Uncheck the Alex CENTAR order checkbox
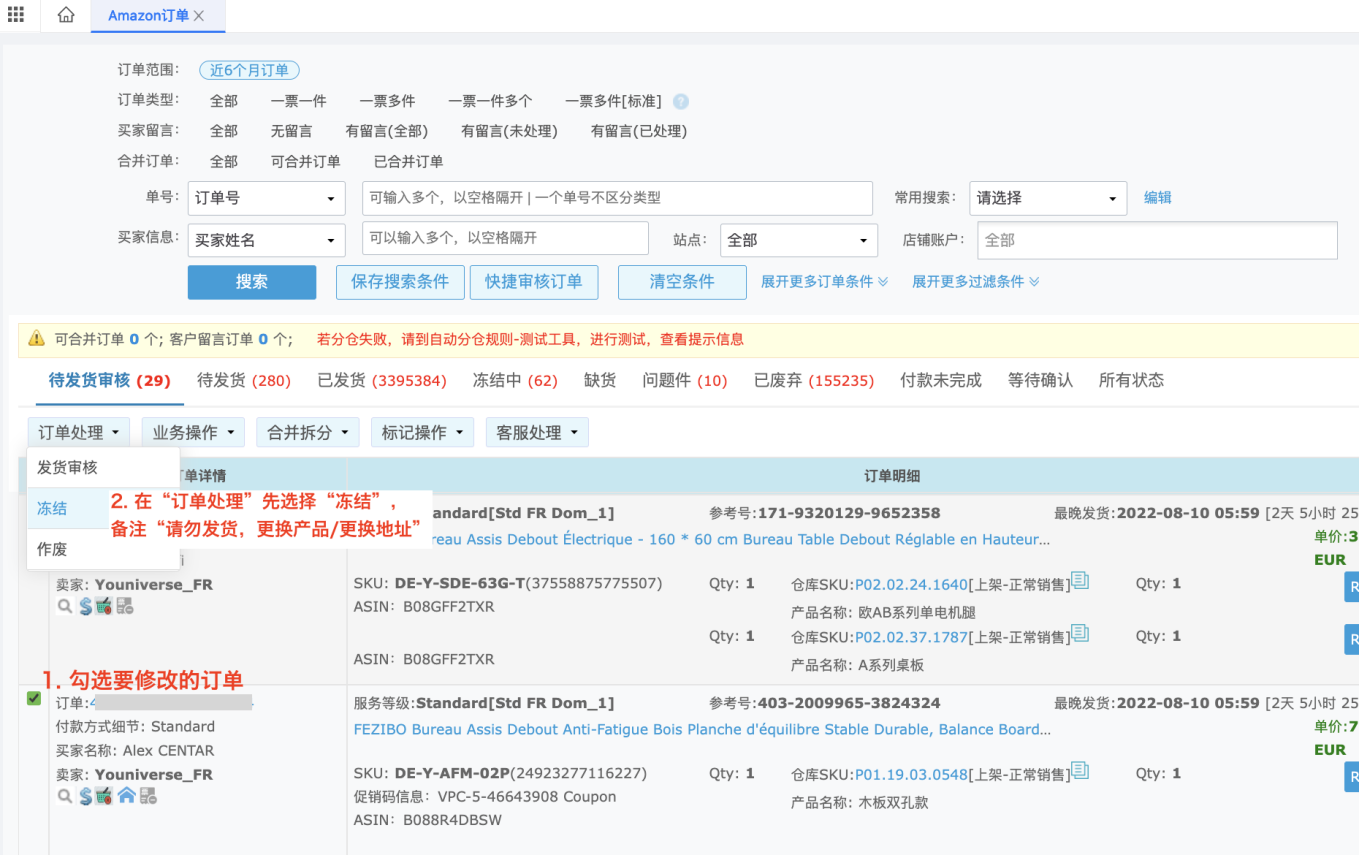This screenshot has width=1359, height=855. click(x=34, y=698)
